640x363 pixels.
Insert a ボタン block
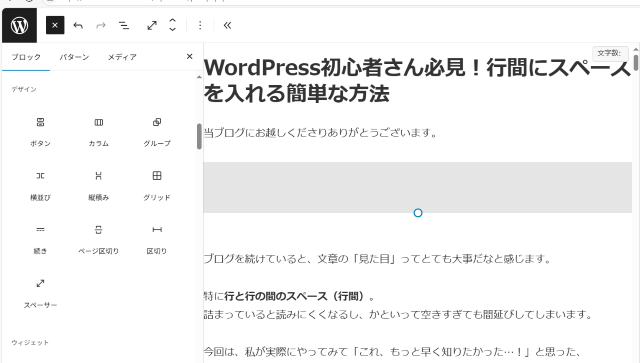tap(40, 132)
